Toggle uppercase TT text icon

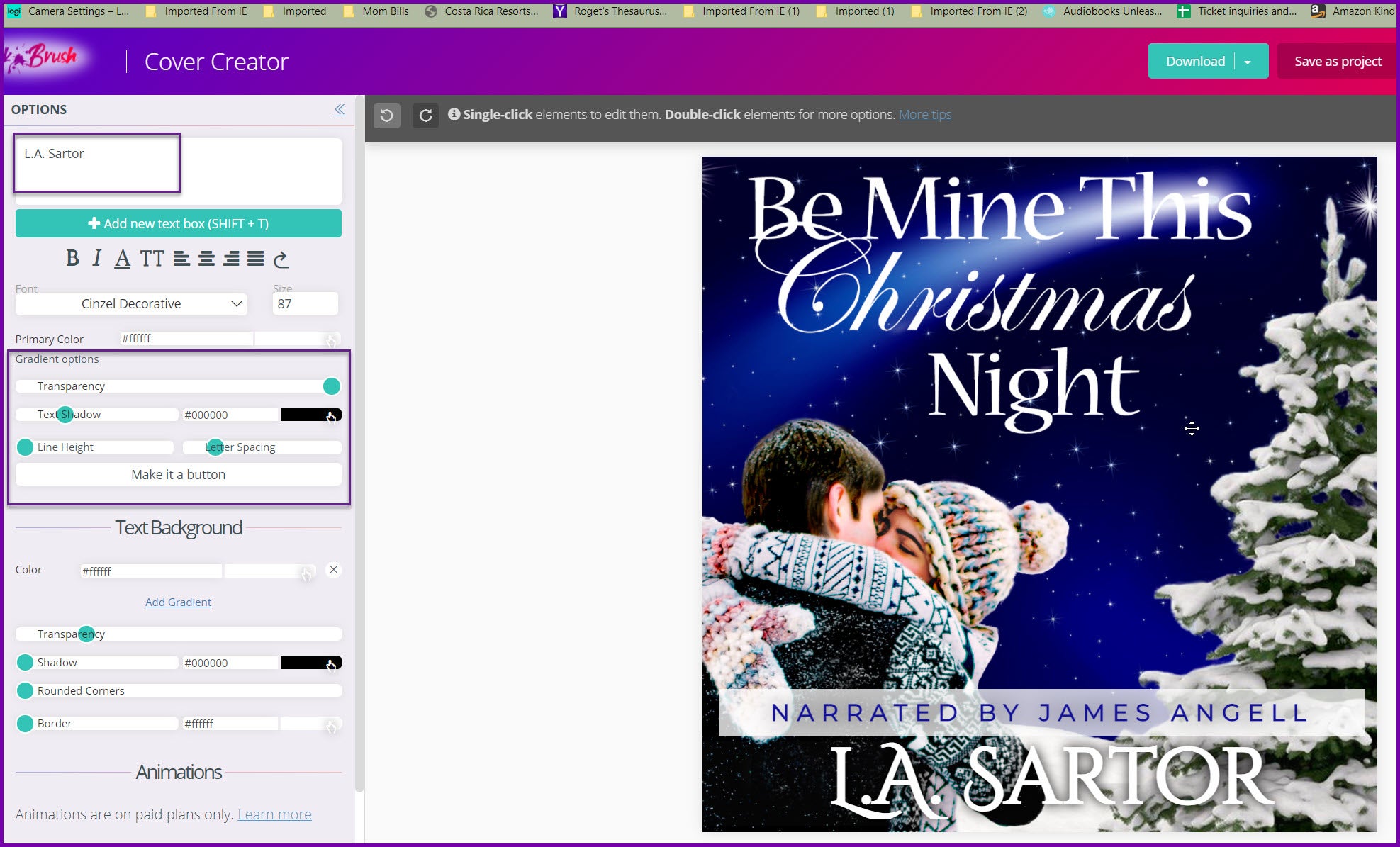152,259
